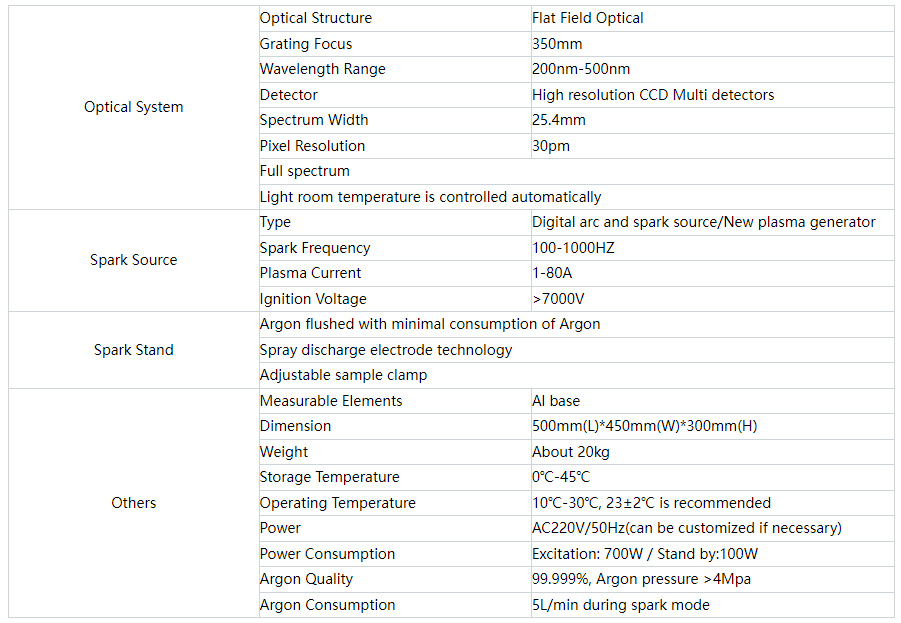
Task: Select 200nm-500nm value text
Action: pos(581,70)
